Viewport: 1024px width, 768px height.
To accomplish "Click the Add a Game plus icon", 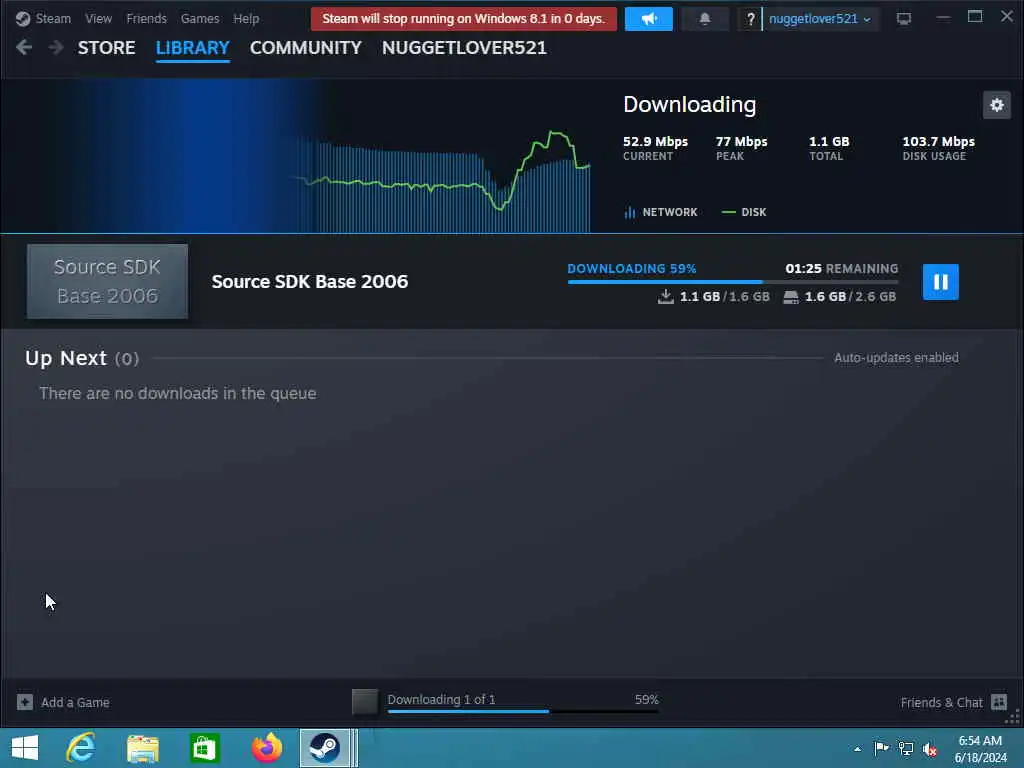I will pos(25,702).
